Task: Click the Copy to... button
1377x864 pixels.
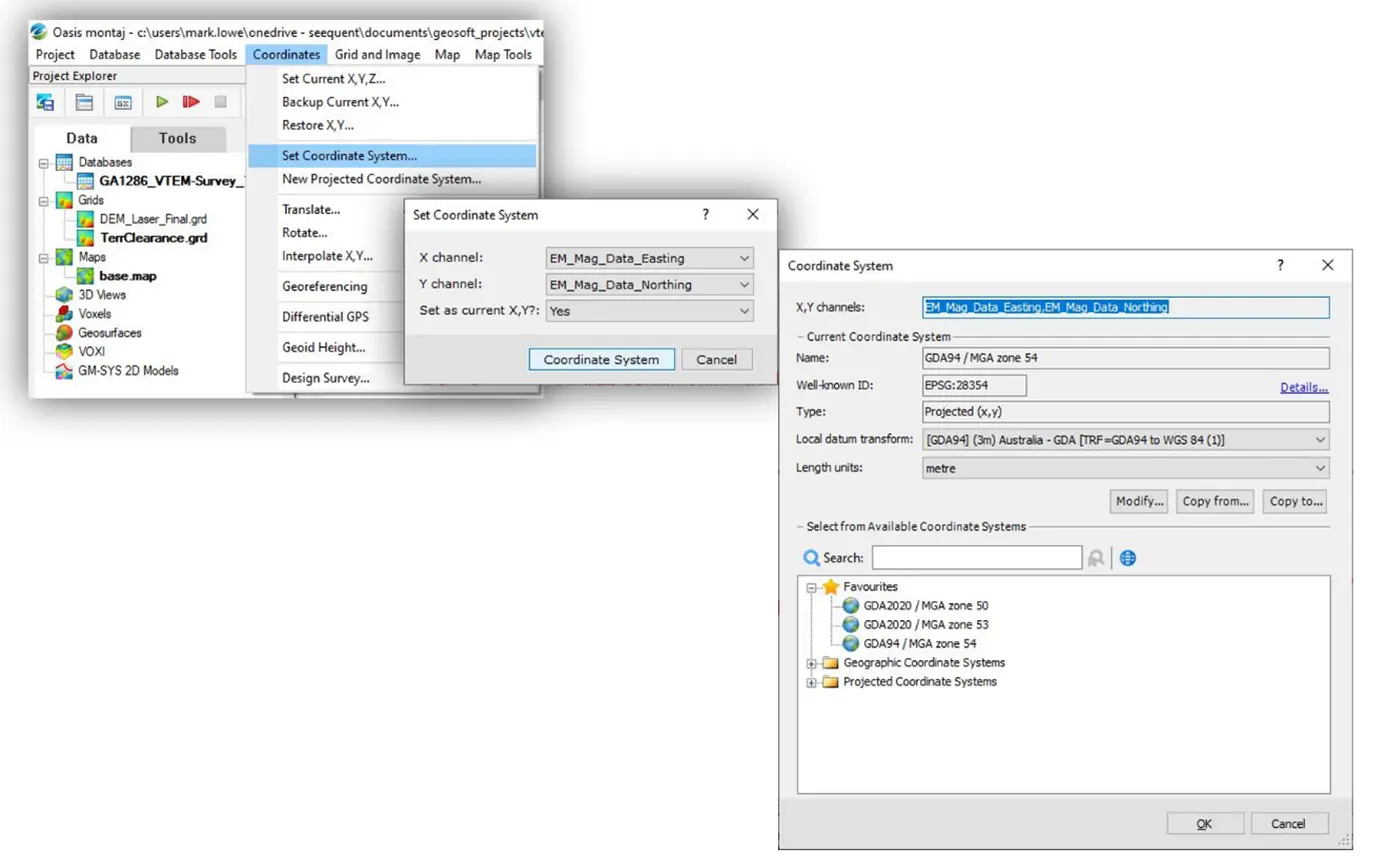Action: click(1295, 501)
